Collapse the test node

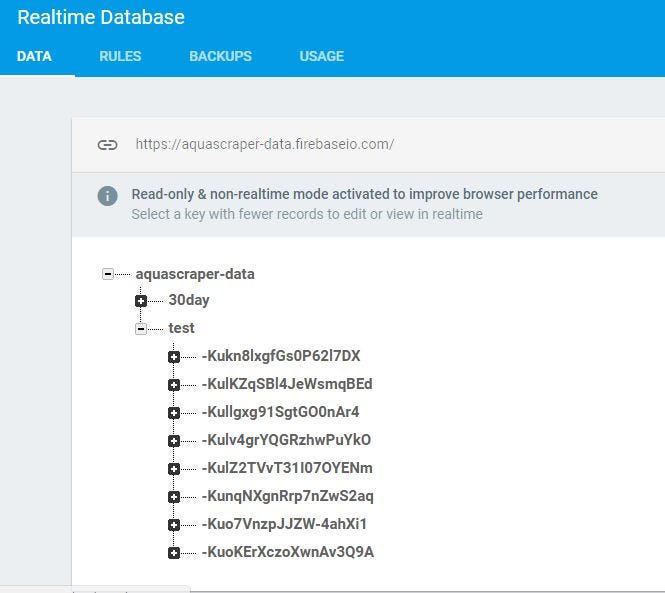pyautogui.click(x=141, y=329)
